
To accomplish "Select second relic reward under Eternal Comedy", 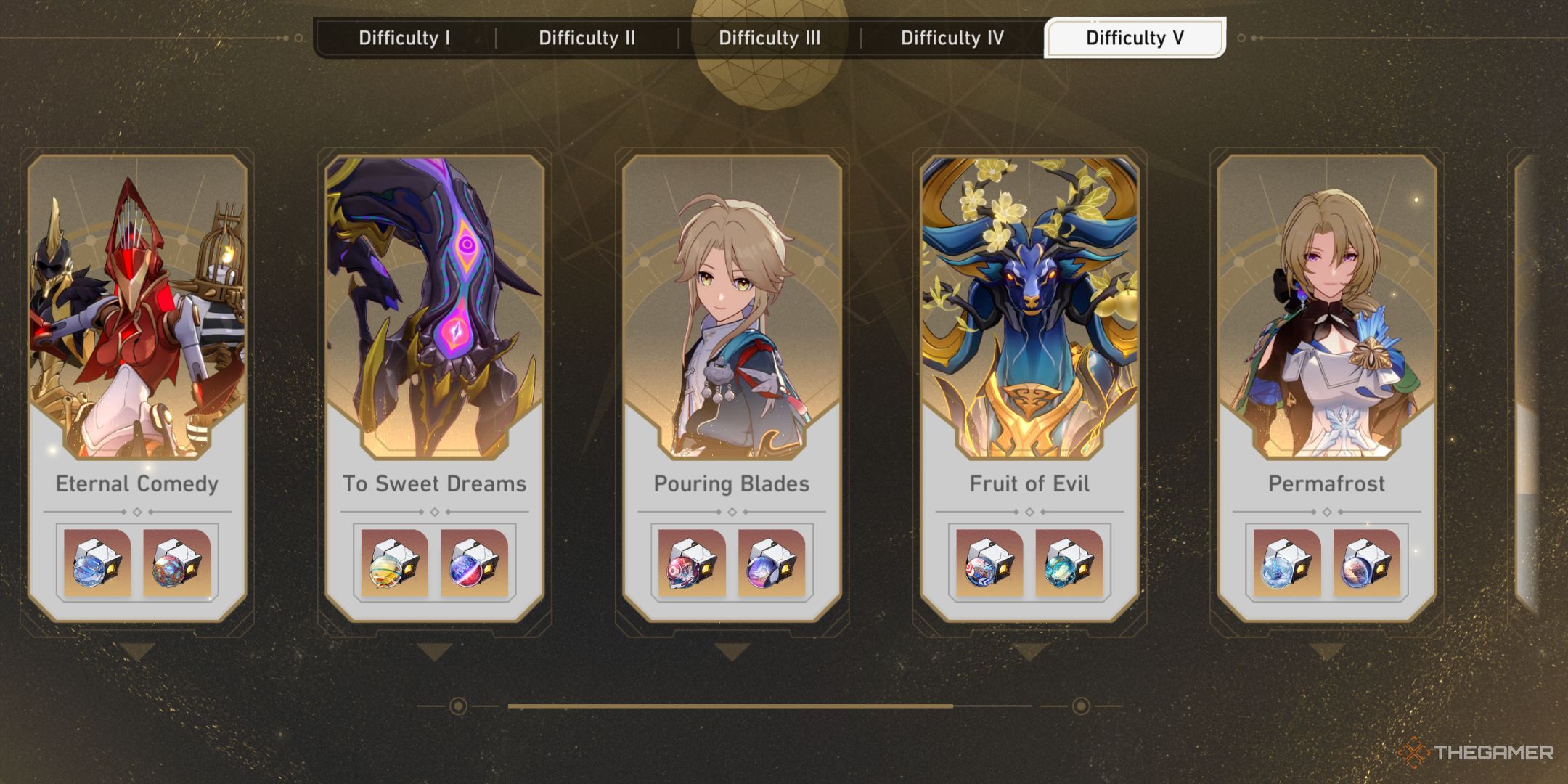I will 177,563.
